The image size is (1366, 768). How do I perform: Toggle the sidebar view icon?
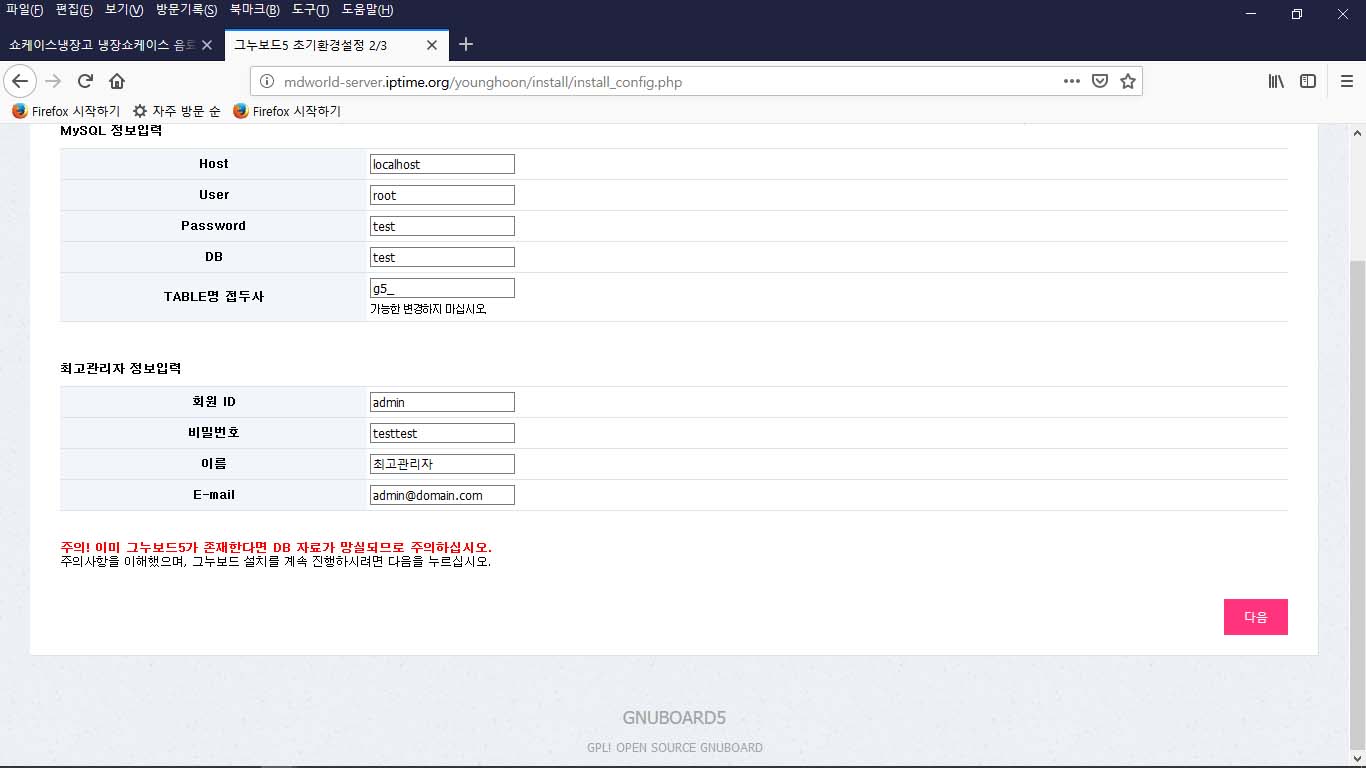[x=1307, y=82]
